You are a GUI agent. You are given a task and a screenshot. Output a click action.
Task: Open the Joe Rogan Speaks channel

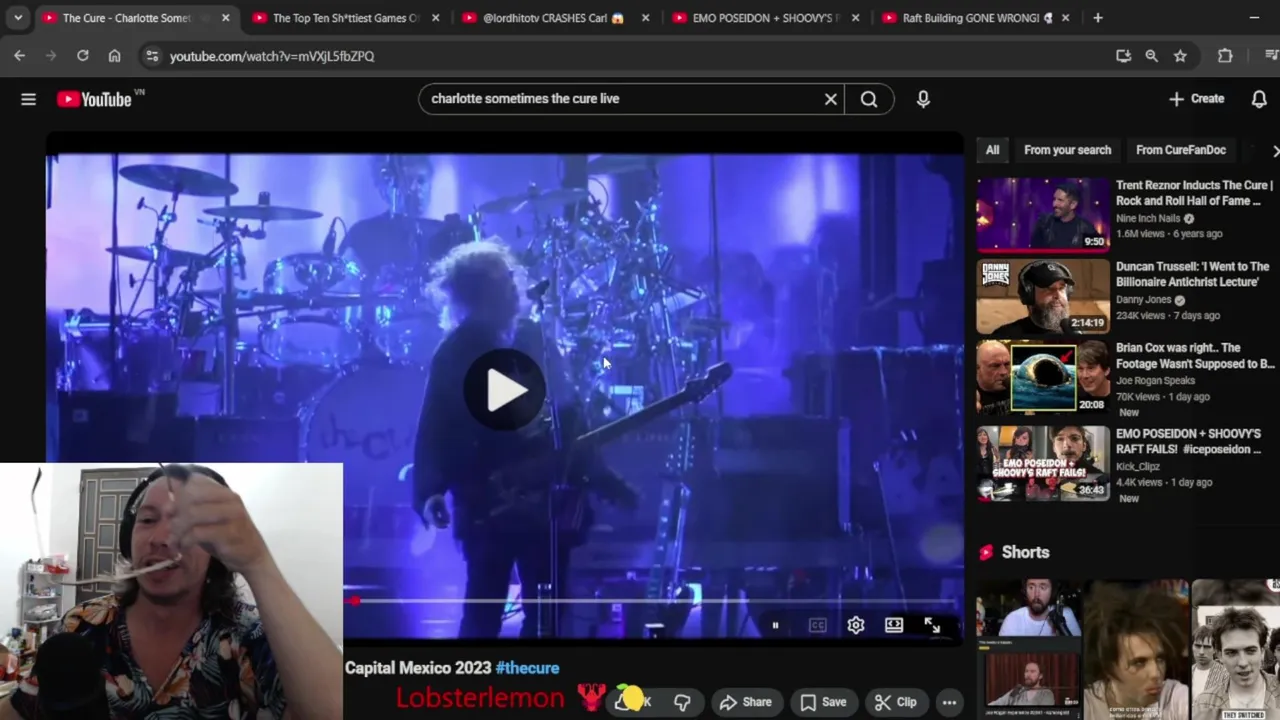[1155, 381]
